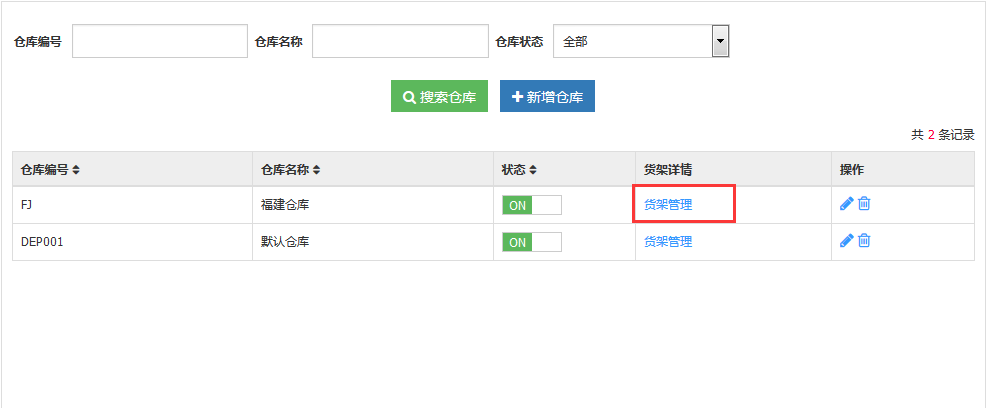The height and width of the screenshot is (408, 987).
Task: Open 货架管理 link for DEP001 warehouse
Action: point(667,241)
